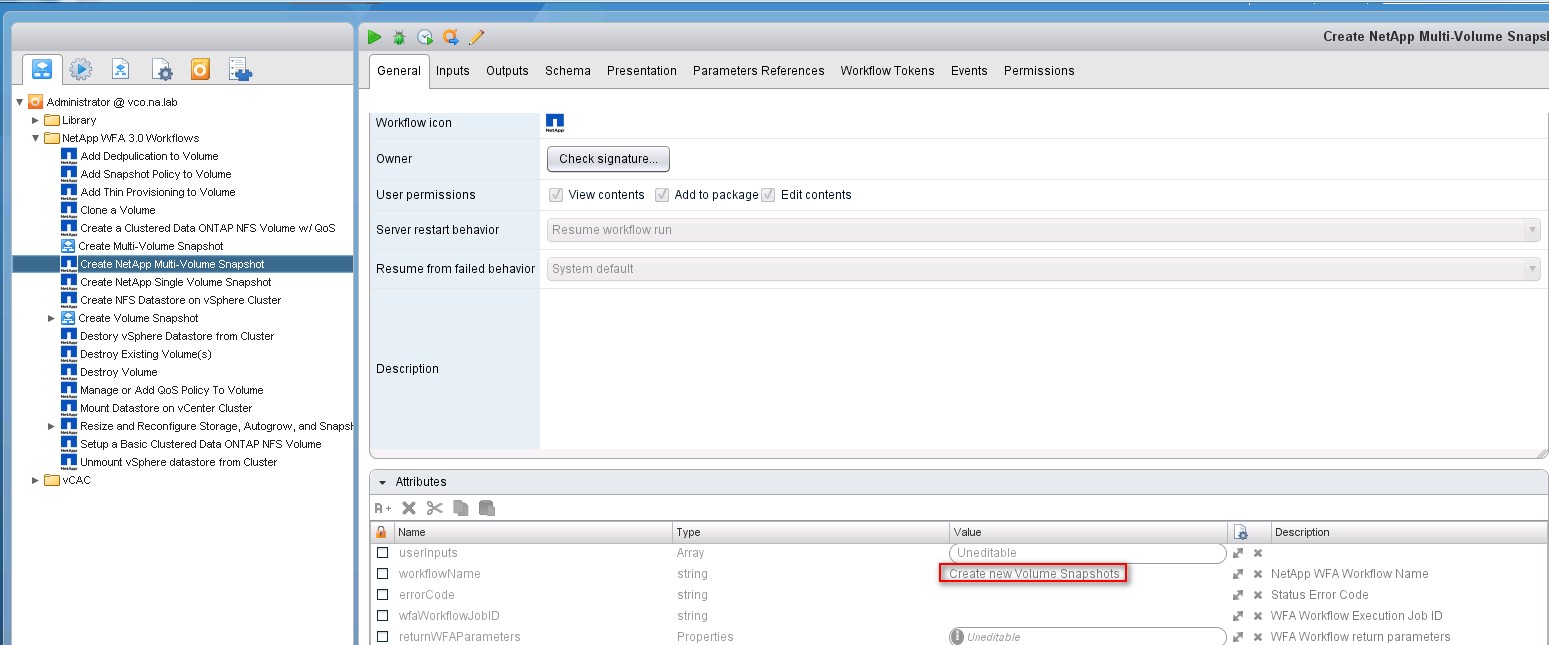This screenshot has height=645, width=1549.
Task: Toggle the Edit contents checkbox
Action: coord(768,195)
